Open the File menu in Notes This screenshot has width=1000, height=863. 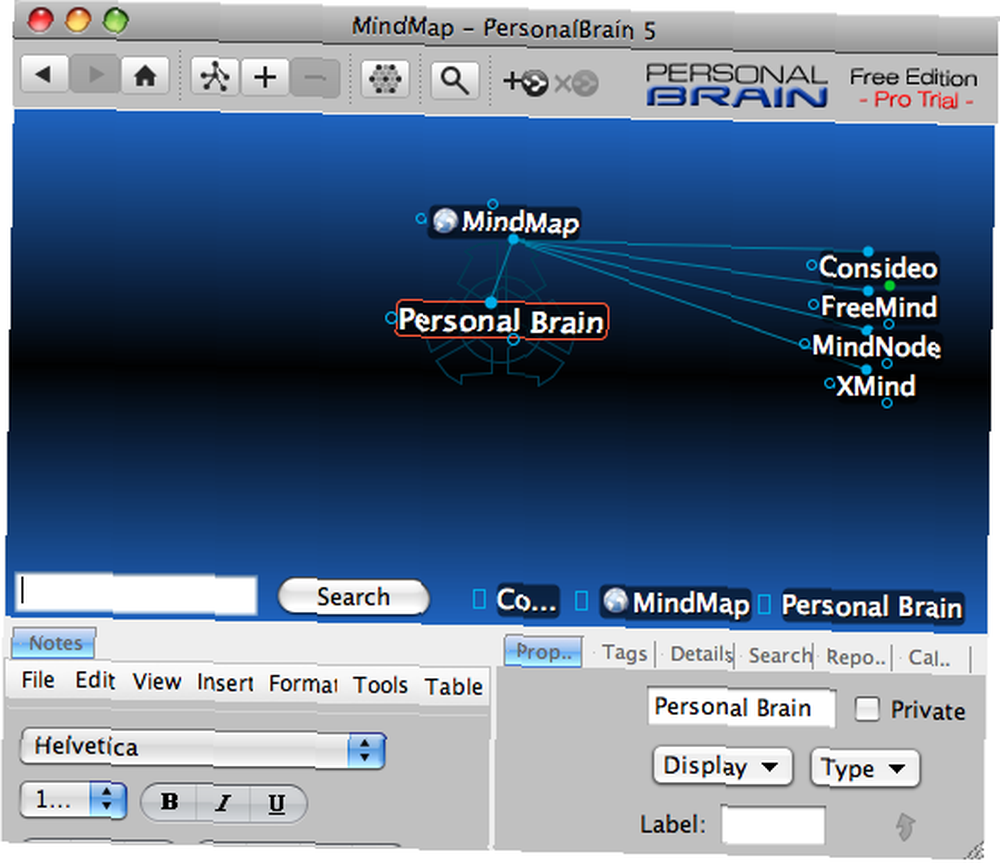coord(38,680)
